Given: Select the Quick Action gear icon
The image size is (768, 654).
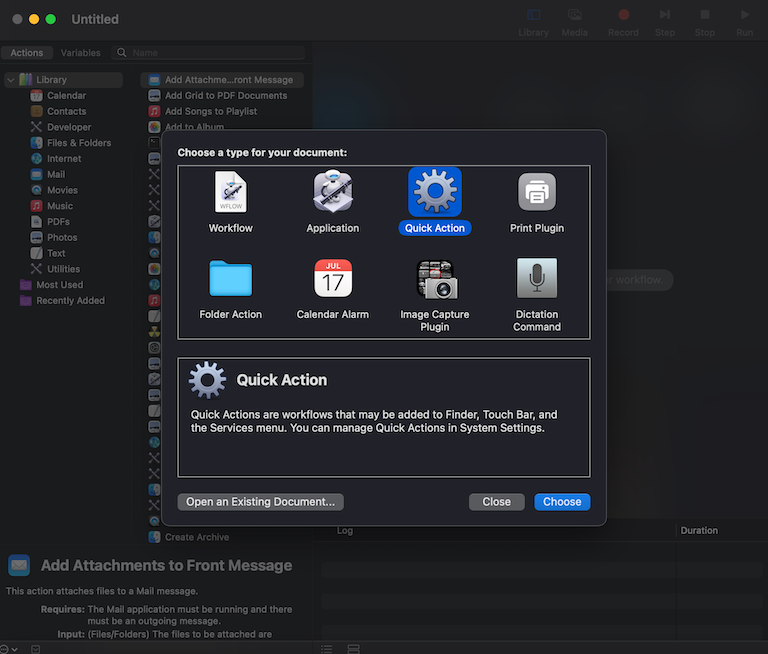Looking at the screenshot, I should click(435, 192).
